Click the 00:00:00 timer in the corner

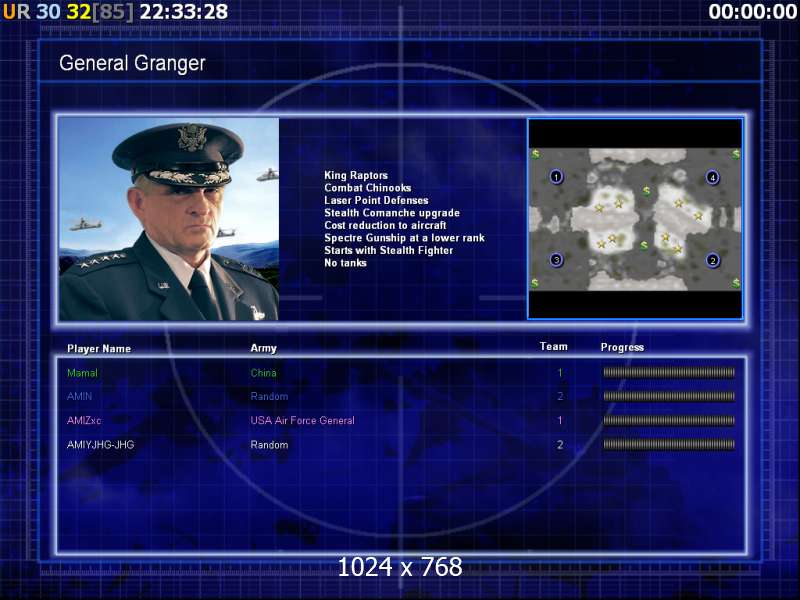[x=753, y=12]
